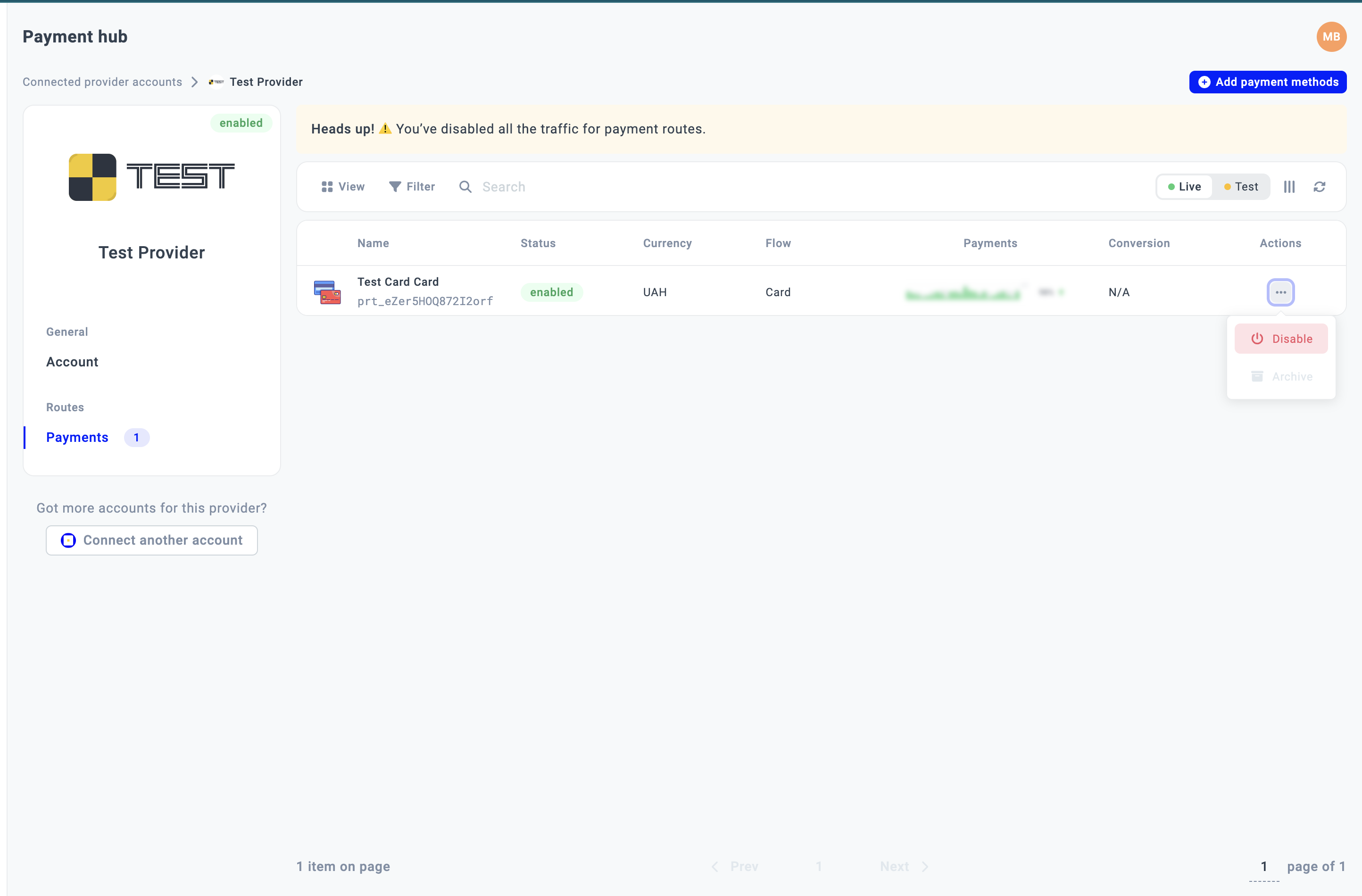Click the Test Provider logo image

point(152,177)
